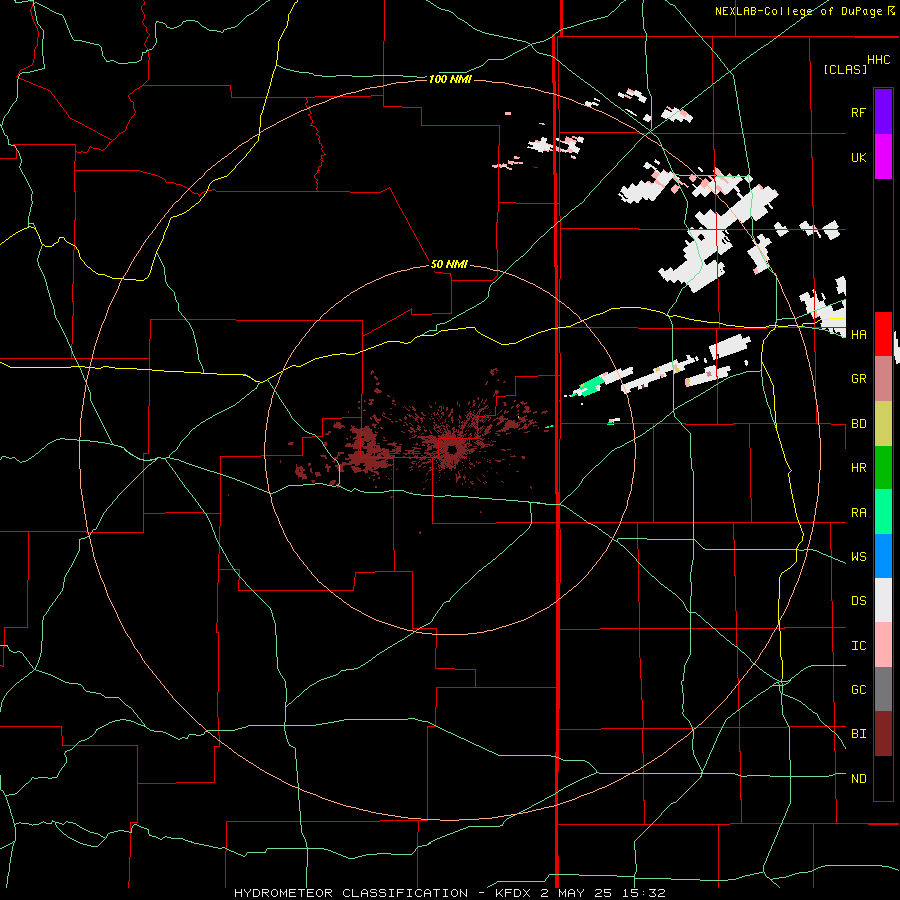Click the "DS" legend label
The height and width of the screenshot is (900, 900).
click(x=858, y=601)
